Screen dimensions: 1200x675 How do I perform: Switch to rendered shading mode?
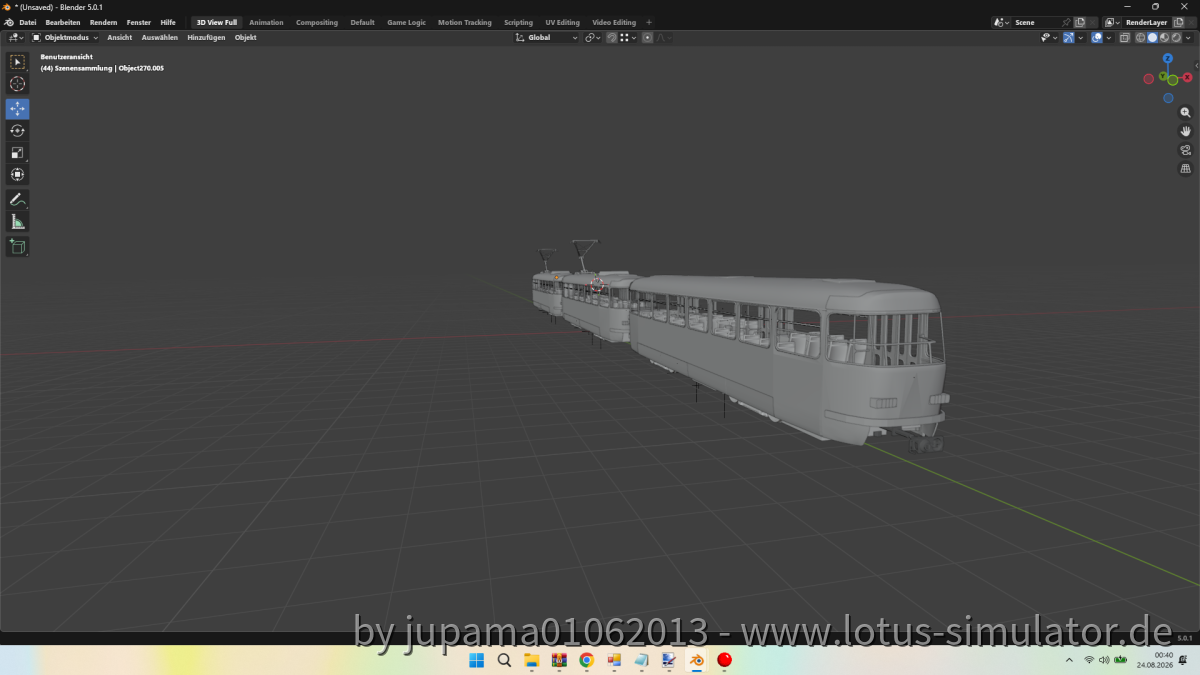point(1176,37)
